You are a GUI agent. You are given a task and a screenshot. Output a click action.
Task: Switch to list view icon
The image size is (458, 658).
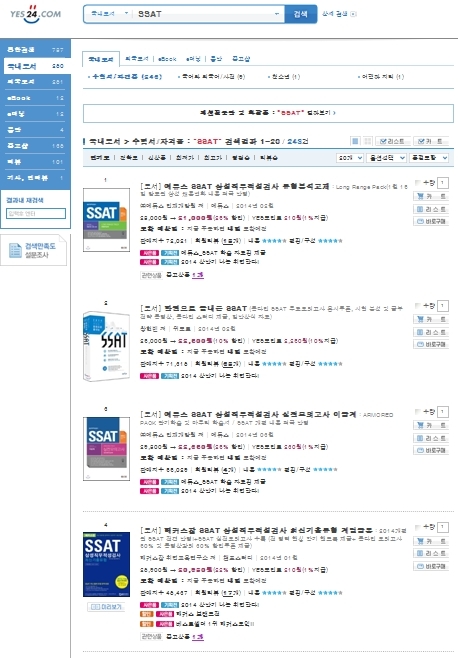tap(355, 141)
